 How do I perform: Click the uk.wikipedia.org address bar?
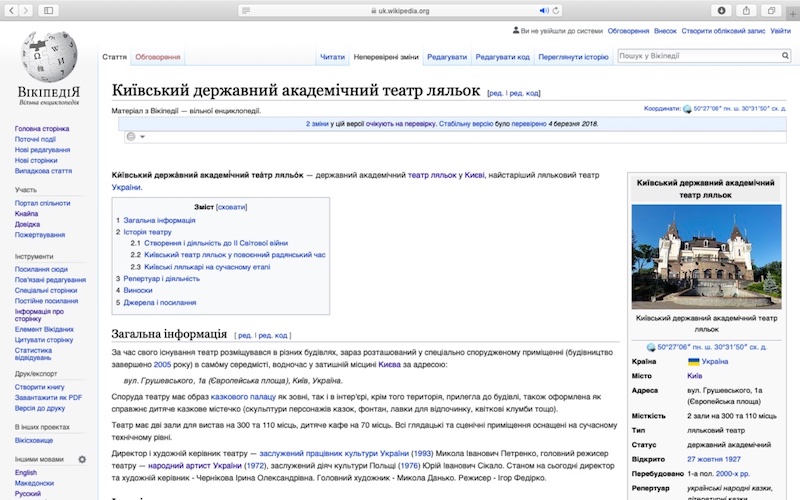[x=399, y=10]
